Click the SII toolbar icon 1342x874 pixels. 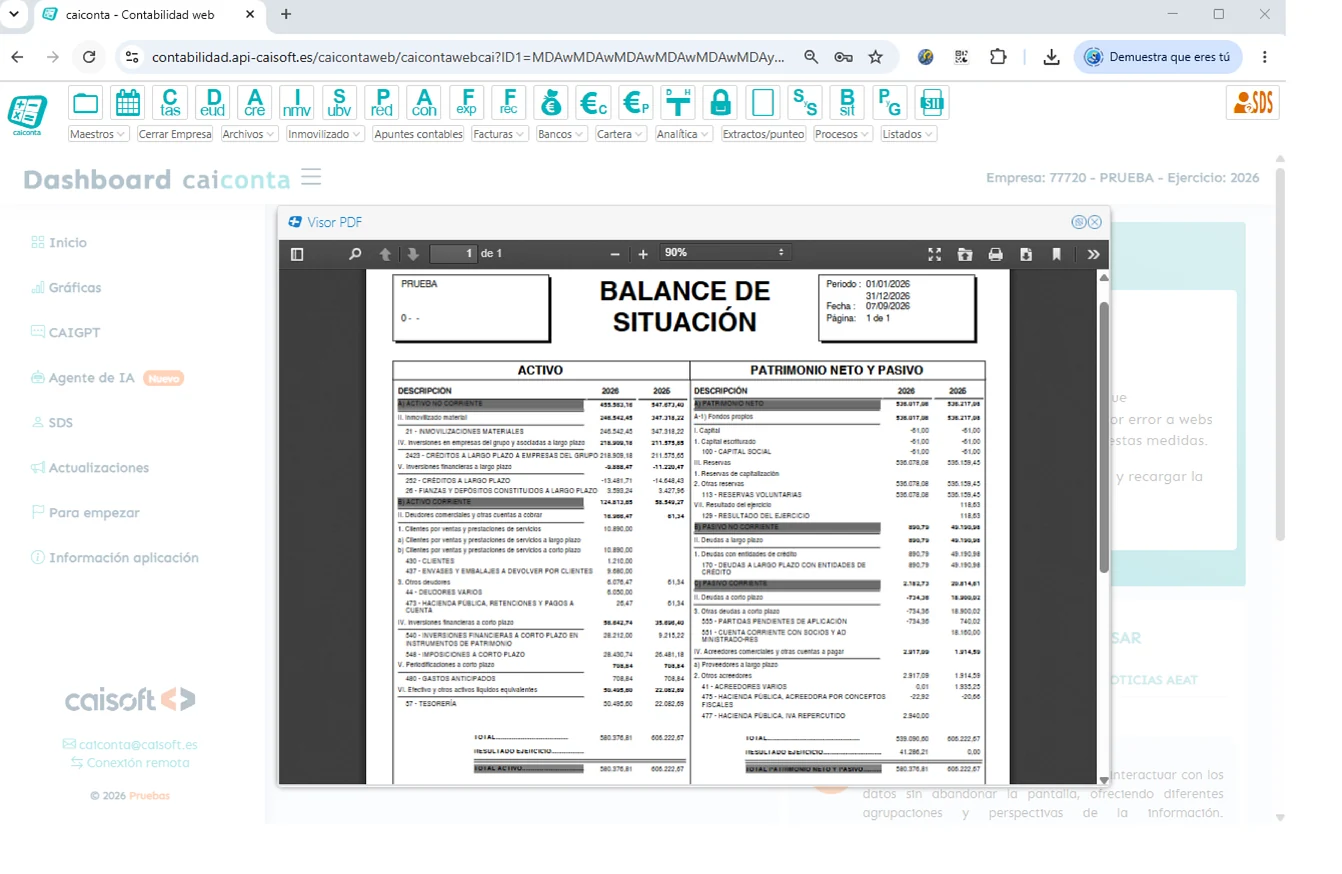tap(931, 102)
